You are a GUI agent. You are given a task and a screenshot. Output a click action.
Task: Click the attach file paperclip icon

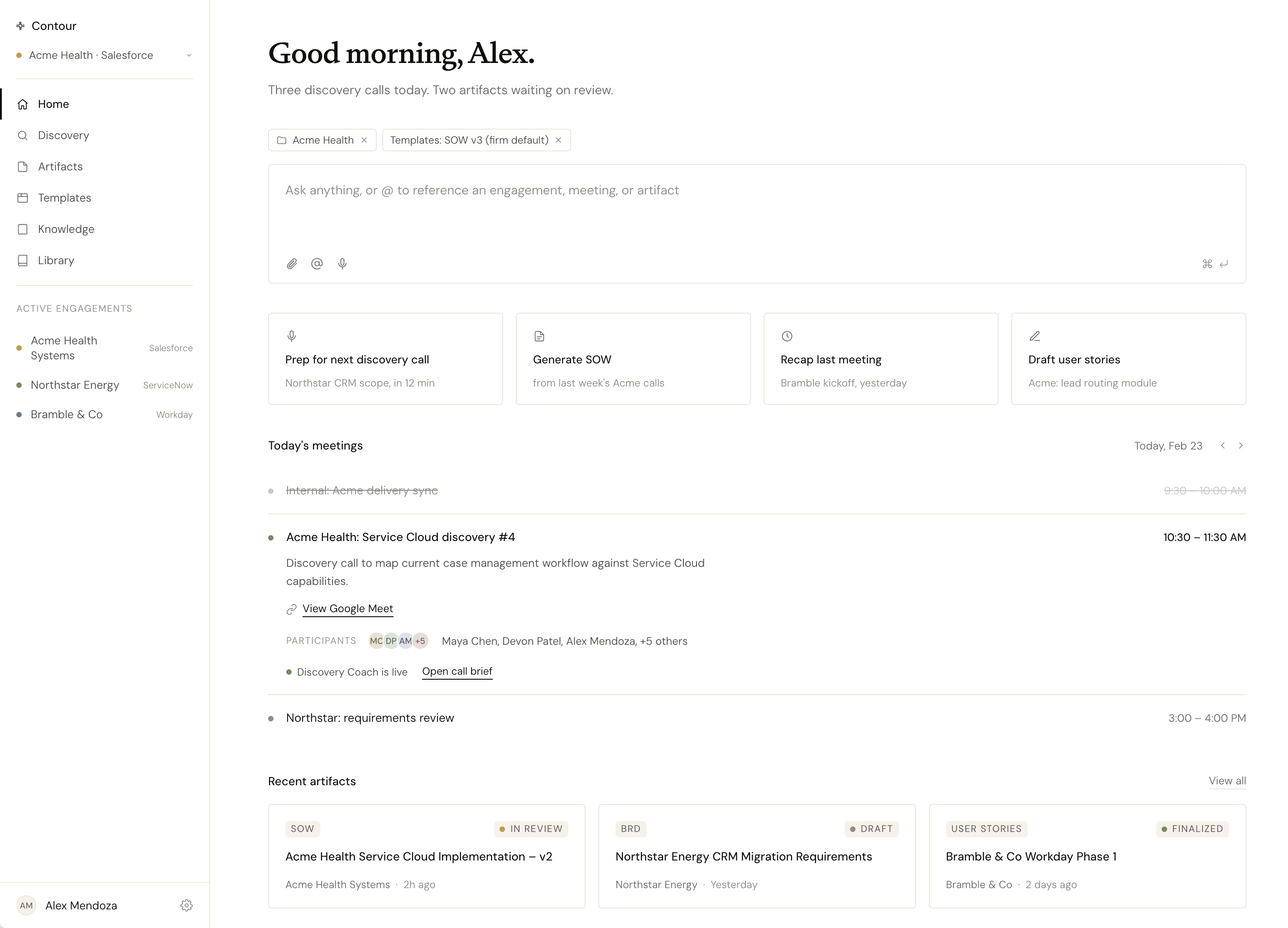click(292, 264)
